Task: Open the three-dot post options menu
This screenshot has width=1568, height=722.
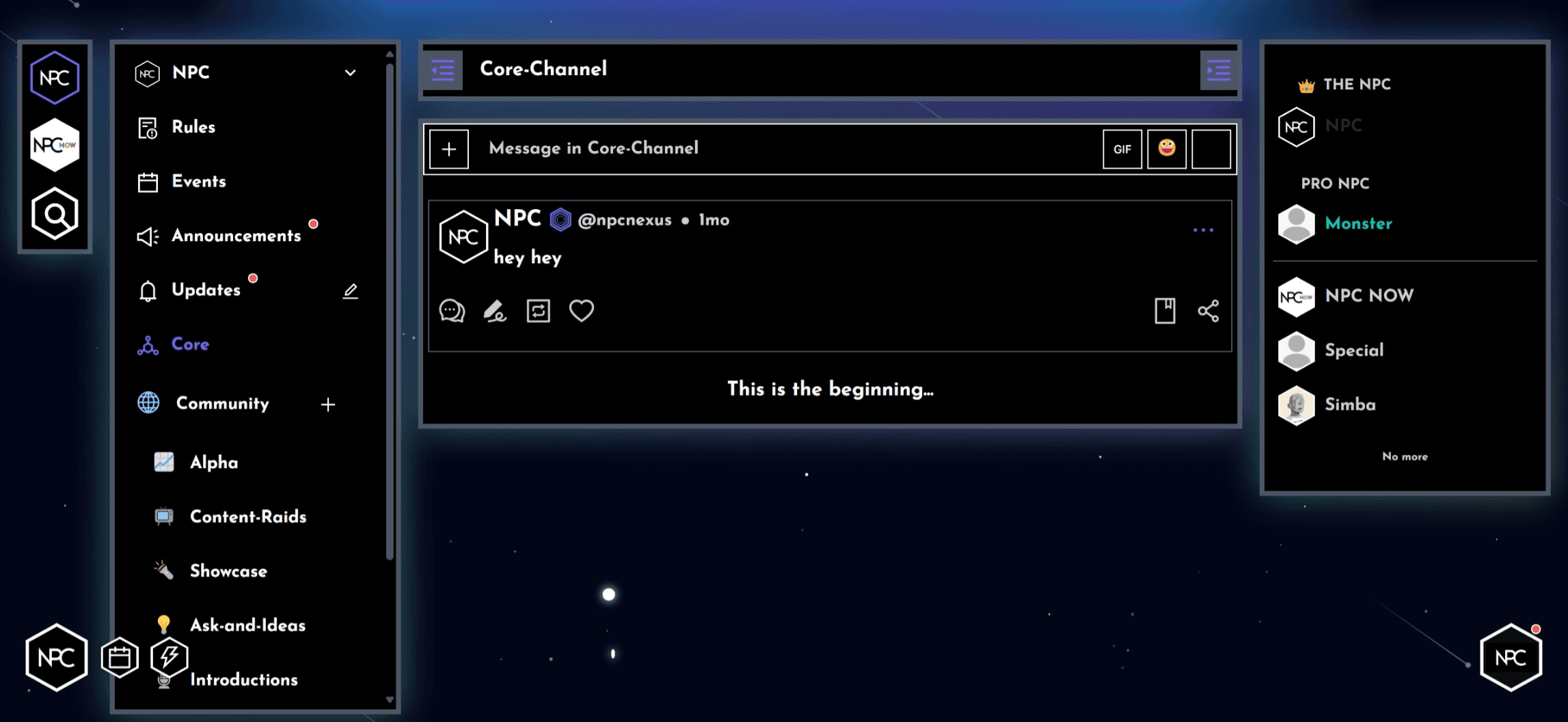Action: pos(1203,231)
